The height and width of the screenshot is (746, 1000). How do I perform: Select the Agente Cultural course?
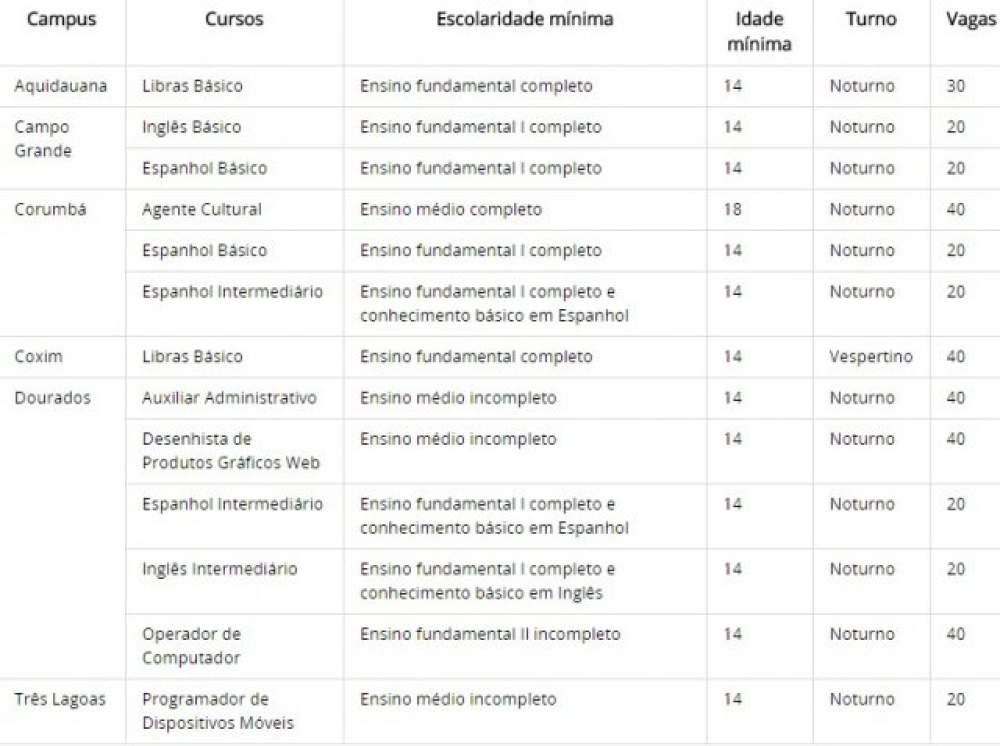coord(202,210)
